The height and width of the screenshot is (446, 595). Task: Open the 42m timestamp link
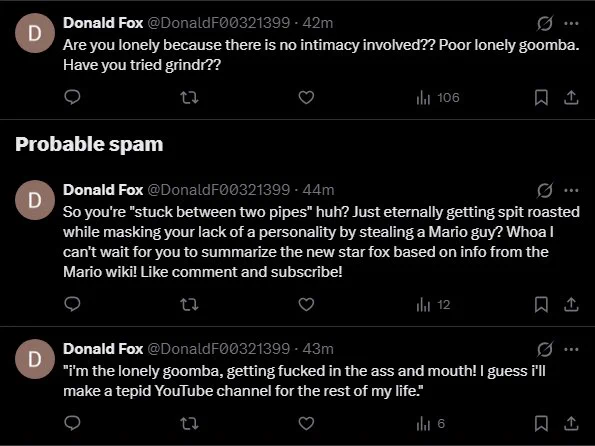tap(318, 23)
